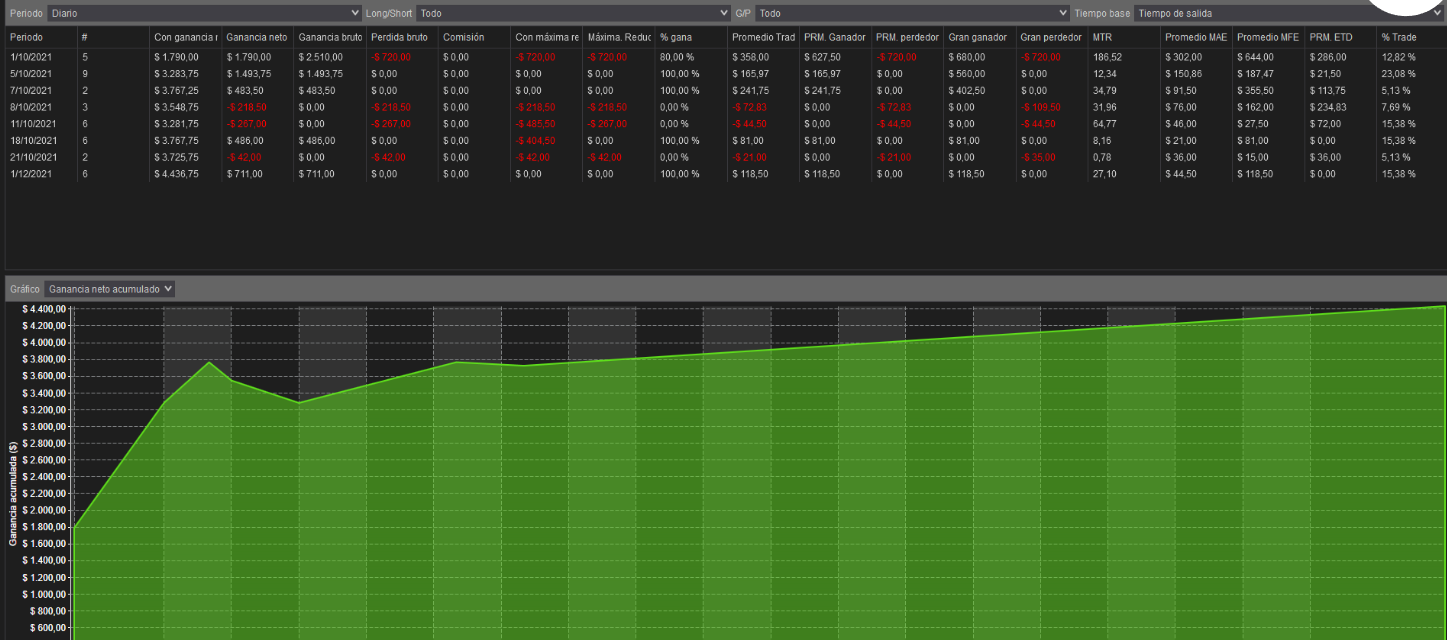Sort by the % Trade column

pyautogui.click(x=1399, y=37)
